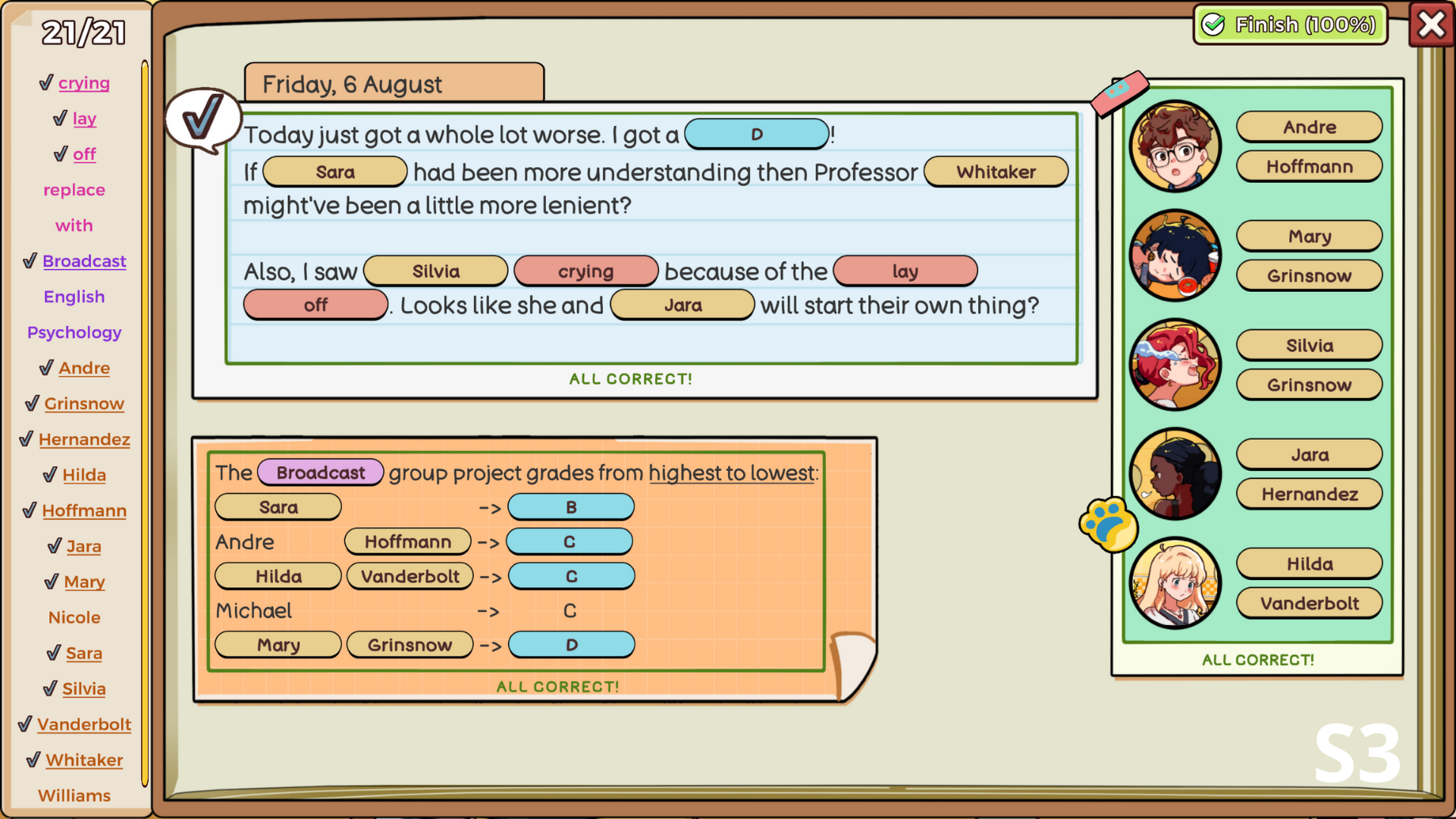This screenshot has height=819, width=1456.
Task: Click the blue 'D' grade slot in diary
Action: click(x=756, y=134)
